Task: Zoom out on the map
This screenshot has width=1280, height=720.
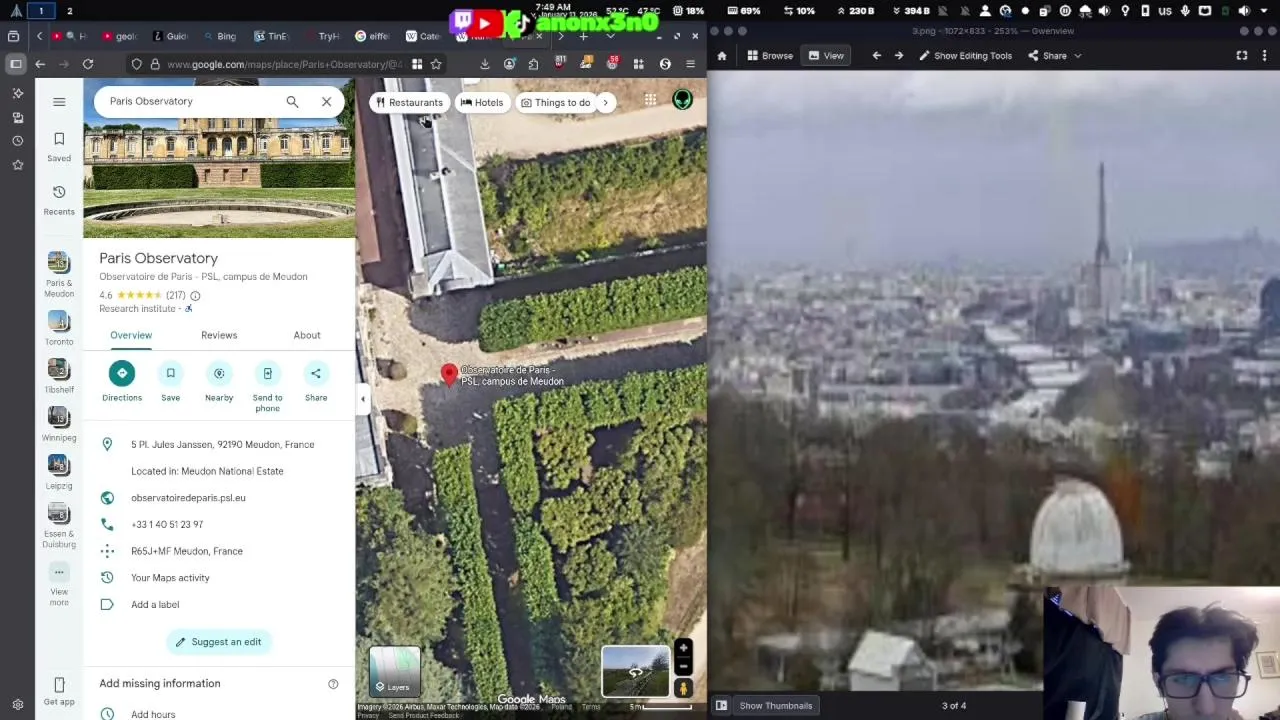Action: [x=683, y=666]
